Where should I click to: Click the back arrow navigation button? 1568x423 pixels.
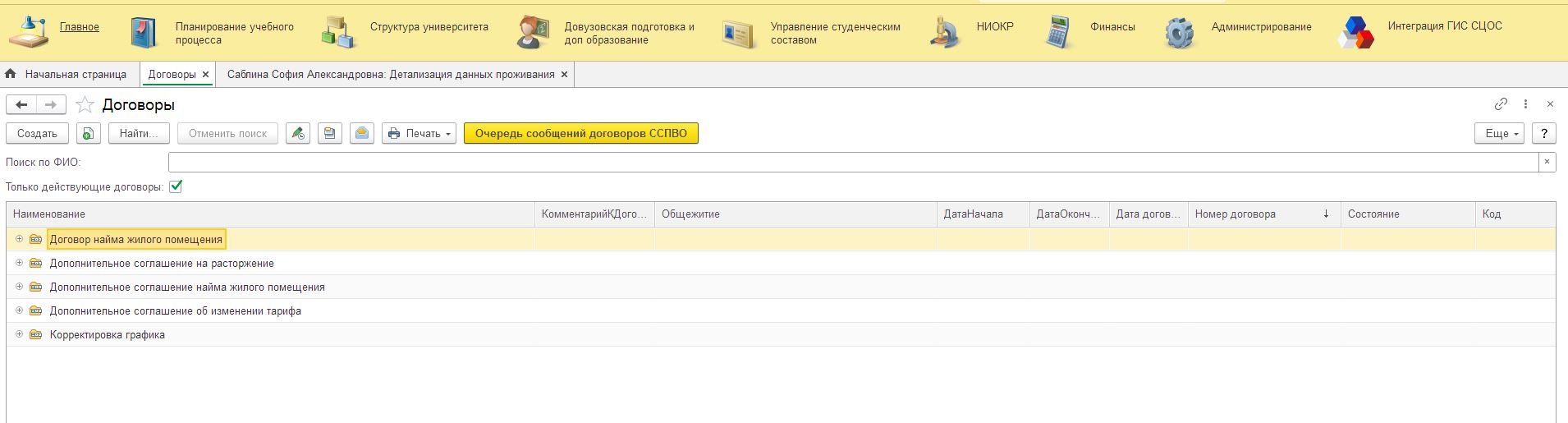(22, 104)
